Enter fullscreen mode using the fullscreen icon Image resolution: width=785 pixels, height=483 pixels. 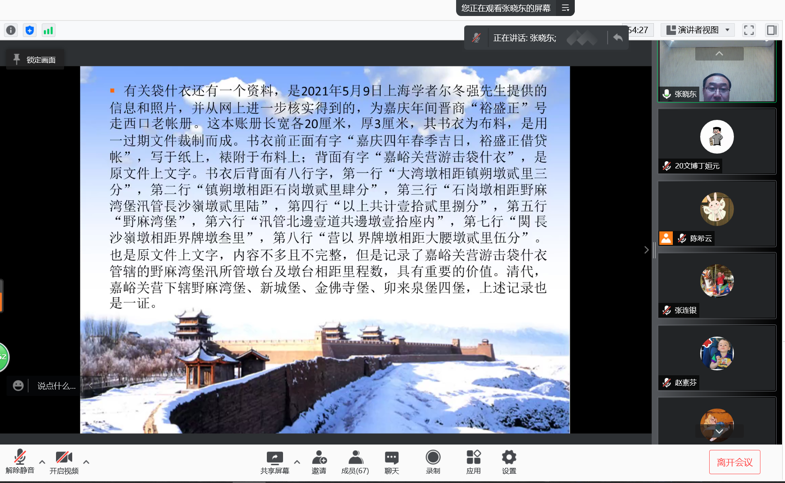749,30
